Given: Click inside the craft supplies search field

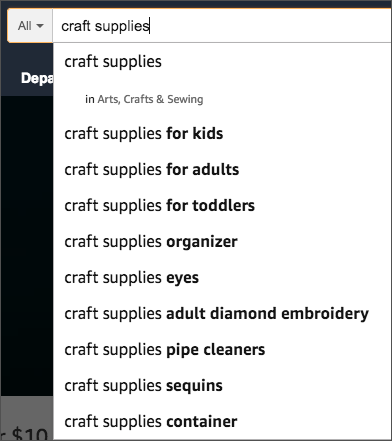Looking at the screenshot, I should click(222, 26).
